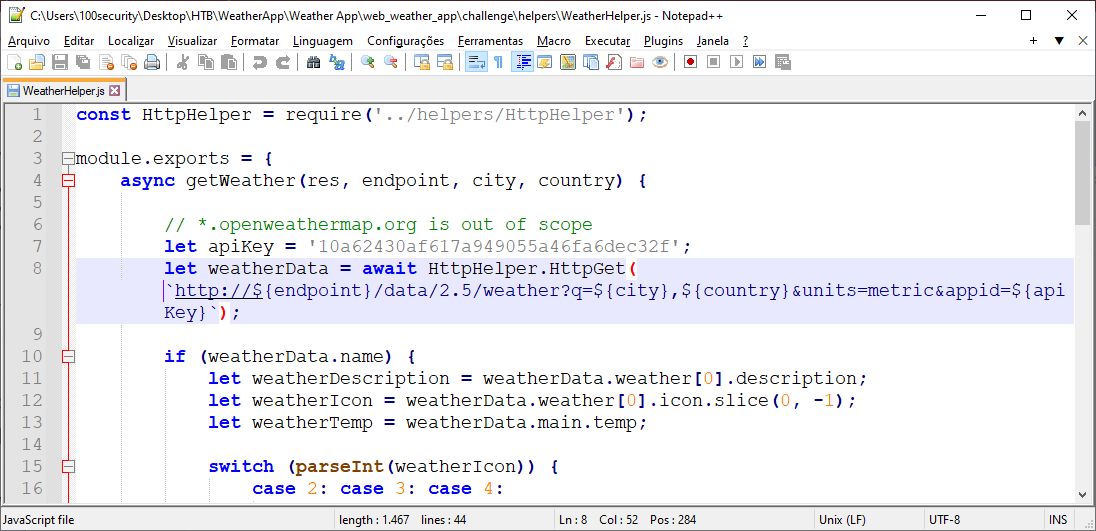Toggle synchronized vertical scrolling icon
The width and height of the screenshot is (1096, 531).
tap(421, 62)
